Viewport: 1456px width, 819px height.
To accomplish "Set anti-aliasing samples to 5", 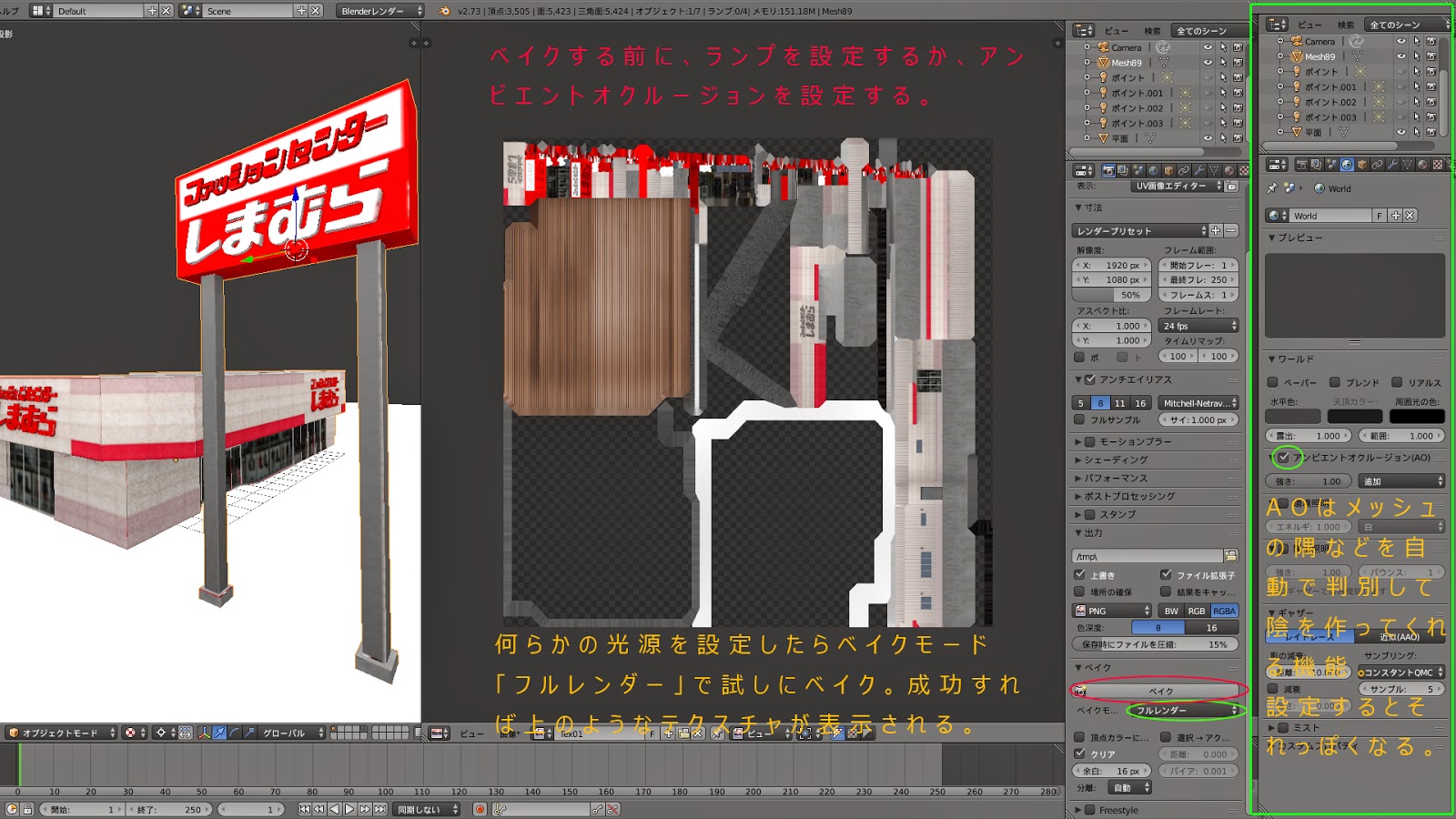I will (x=1081, y=403).
